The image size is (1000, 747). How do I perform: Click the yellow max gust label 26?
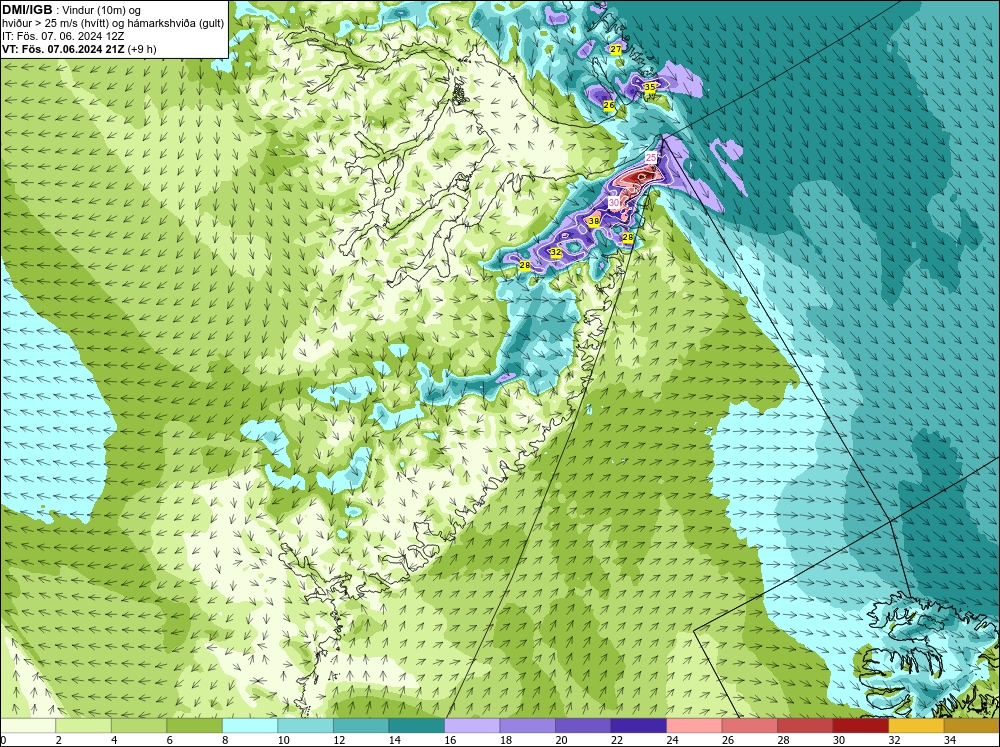pos(608,105)
